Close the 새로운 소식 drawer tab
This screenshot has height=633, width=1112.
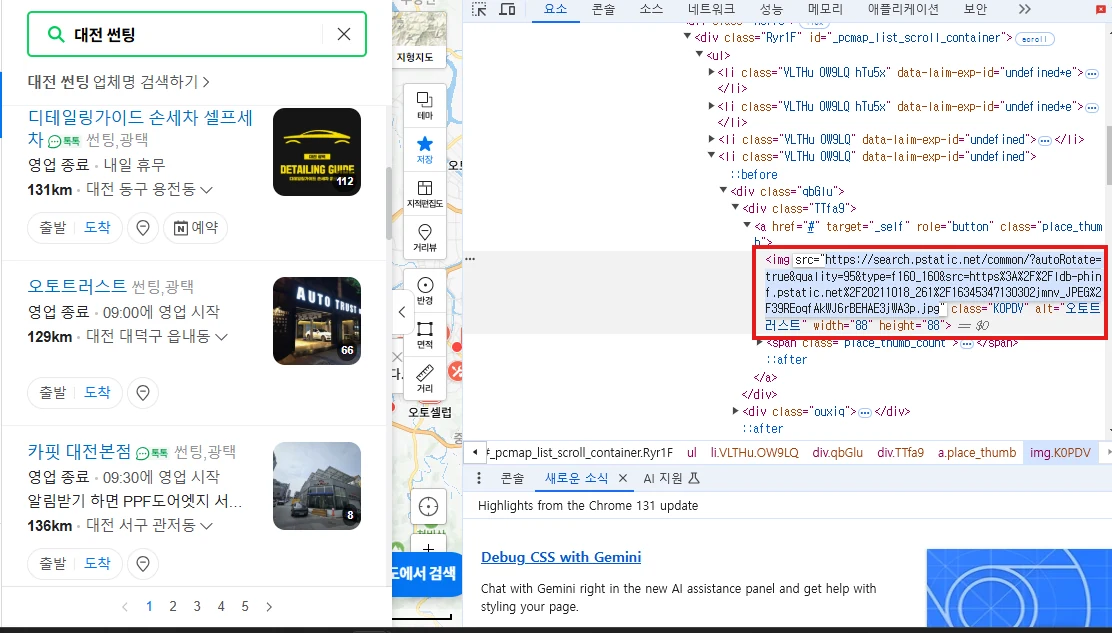[623, 478]
